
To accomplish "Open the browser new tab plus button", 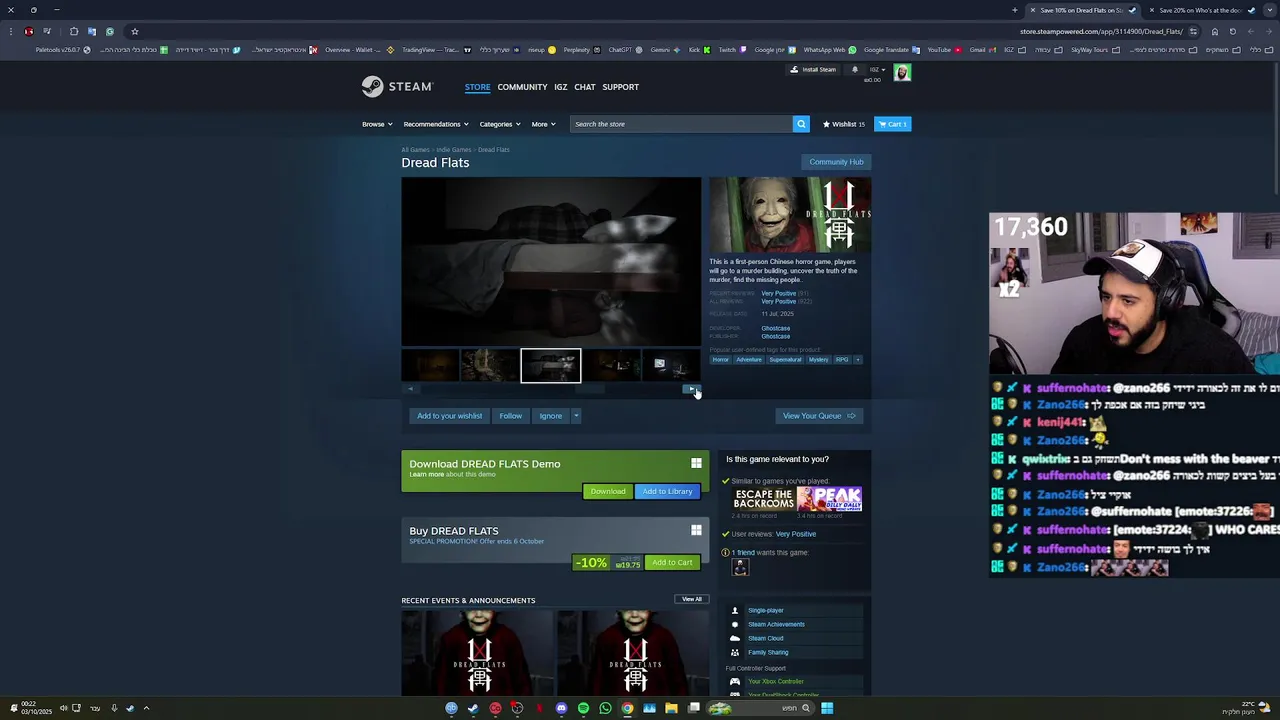I will 1014,10.
